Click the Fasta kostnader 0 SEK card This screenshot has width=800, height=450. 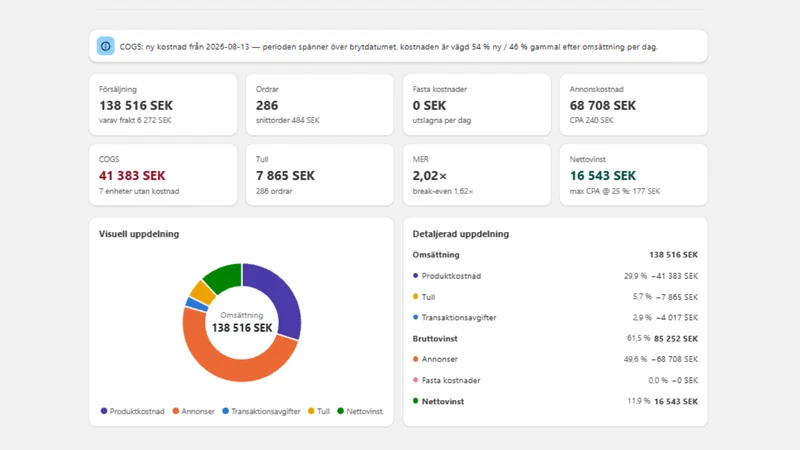click(477, 105)
